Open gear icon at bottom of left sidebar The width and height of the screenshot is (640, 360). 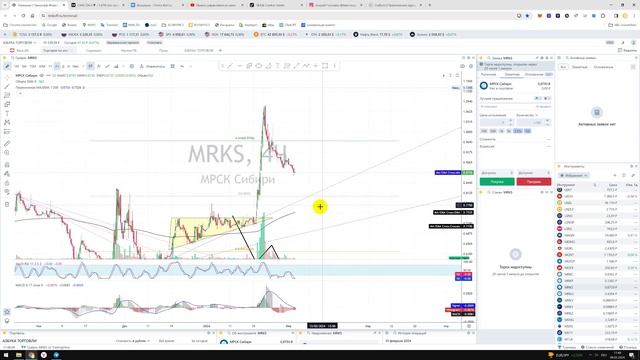pyautogui.click(x=7, y=312)
